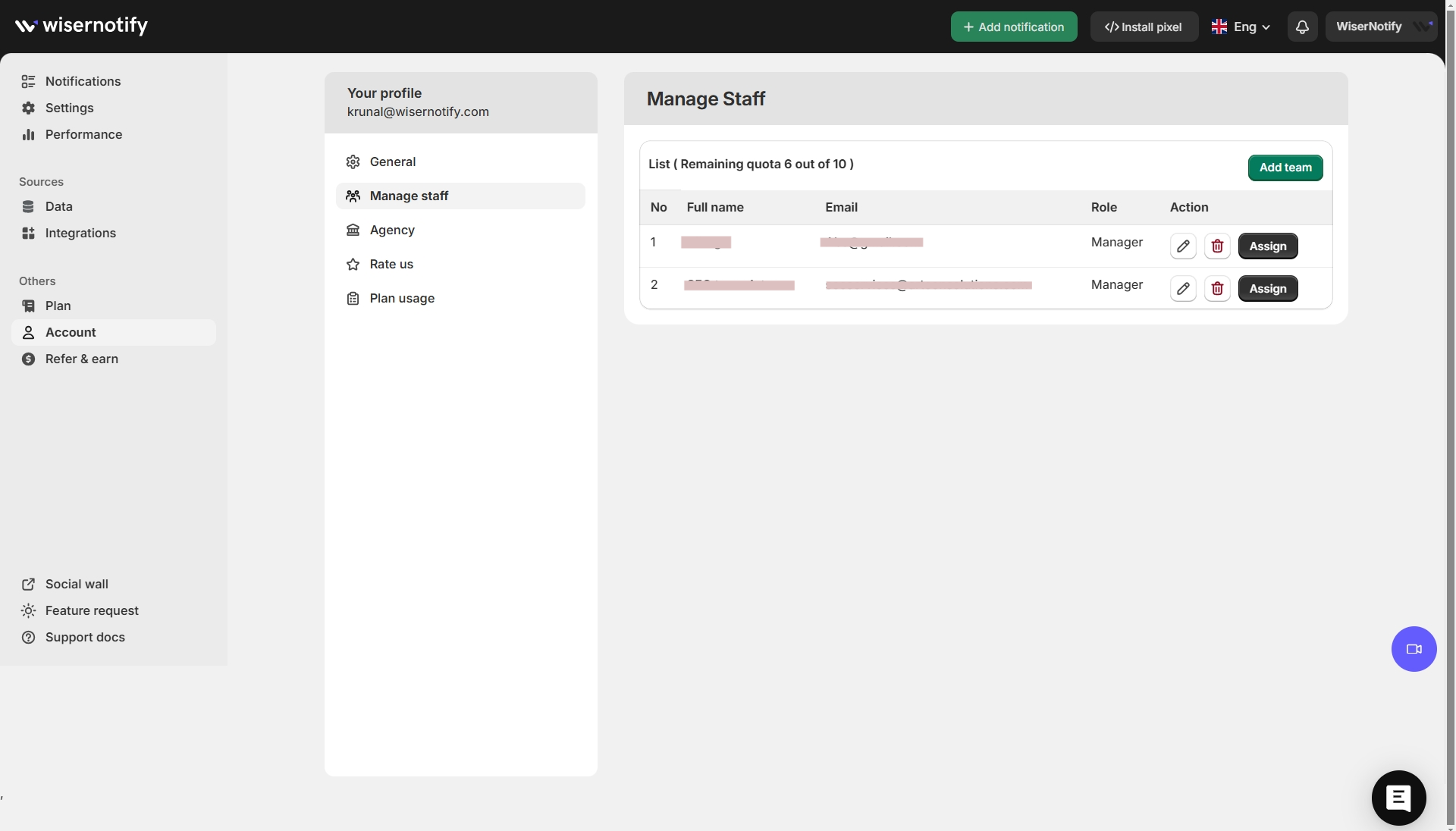Delete staff member in row 2
This screenshot has width=1456, height=831.
1217,289
